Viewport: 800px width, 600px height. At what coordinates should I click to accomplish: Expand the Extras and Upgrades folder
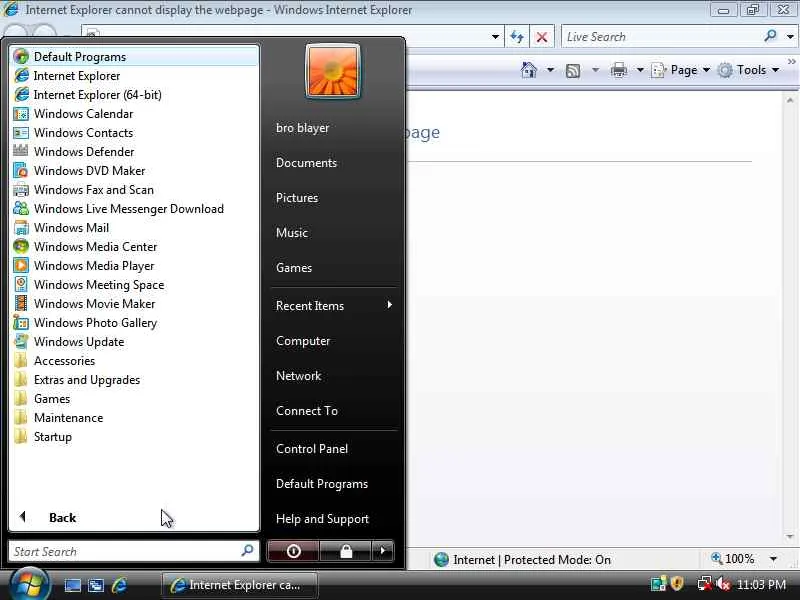click(135, 380)
